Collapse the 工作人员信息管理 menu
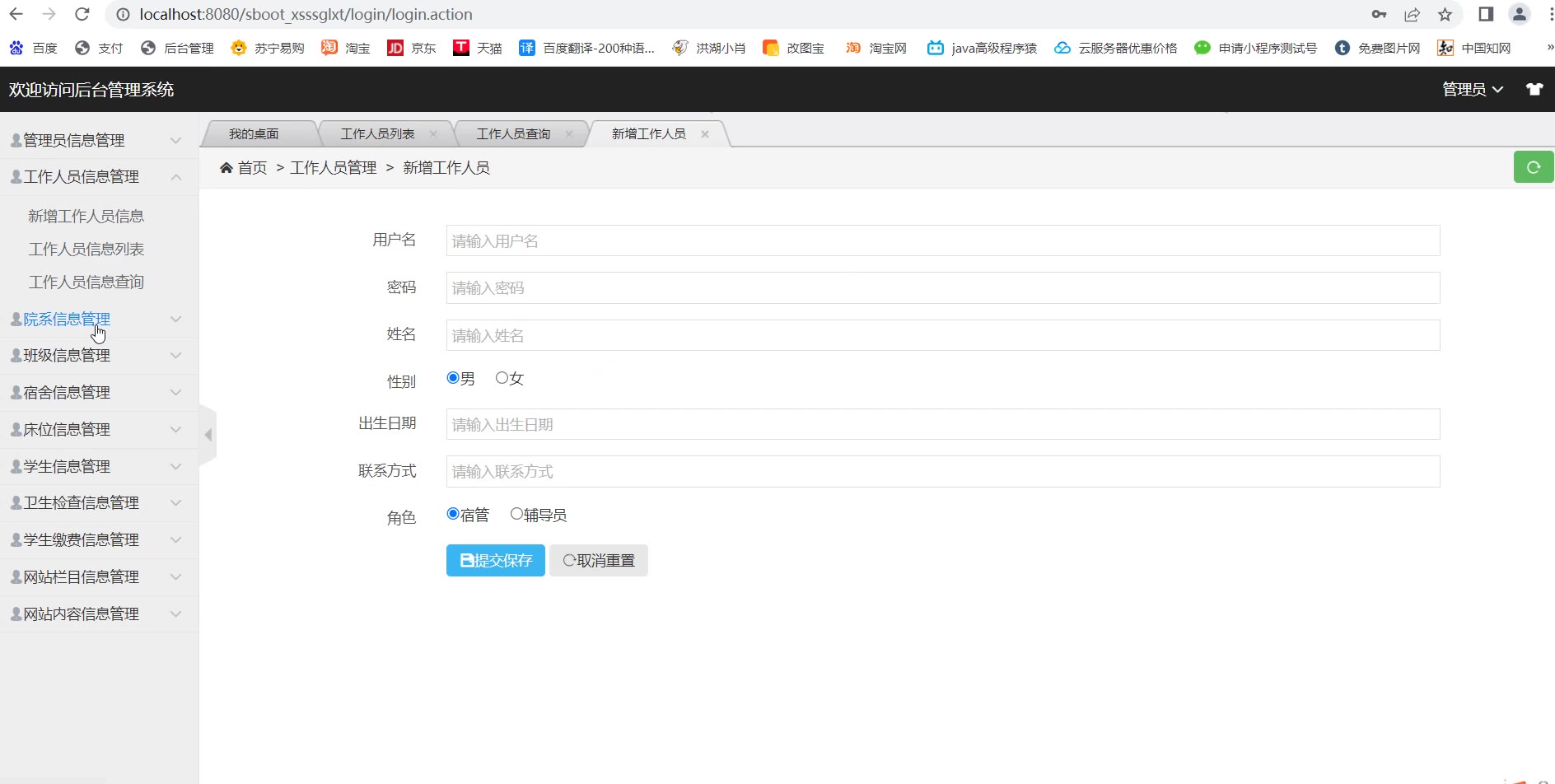 click(x=99, y=177)
